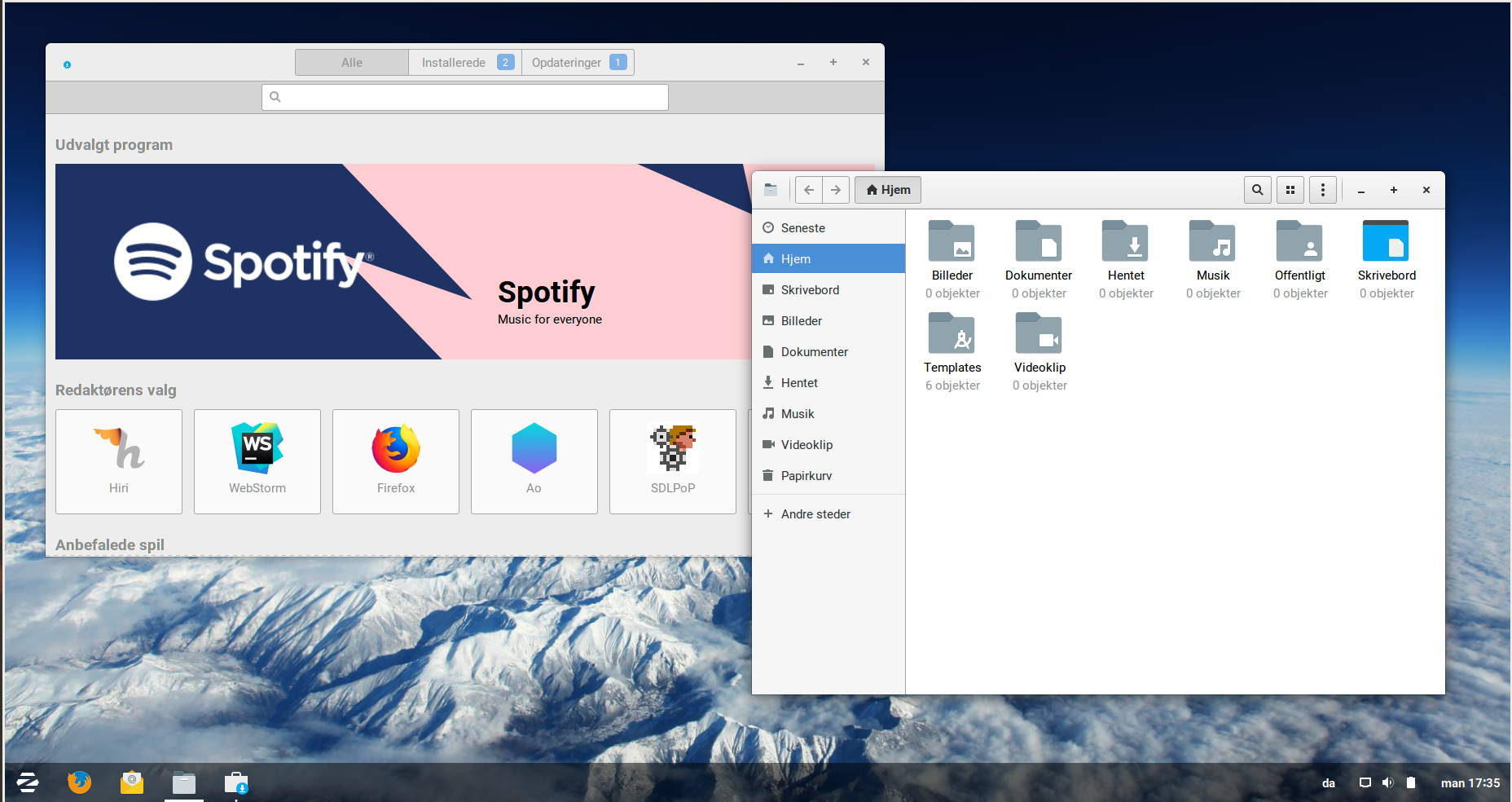Switch to the Installerede tab
This screenshot has width=1512, height=802.
point(465,63)
